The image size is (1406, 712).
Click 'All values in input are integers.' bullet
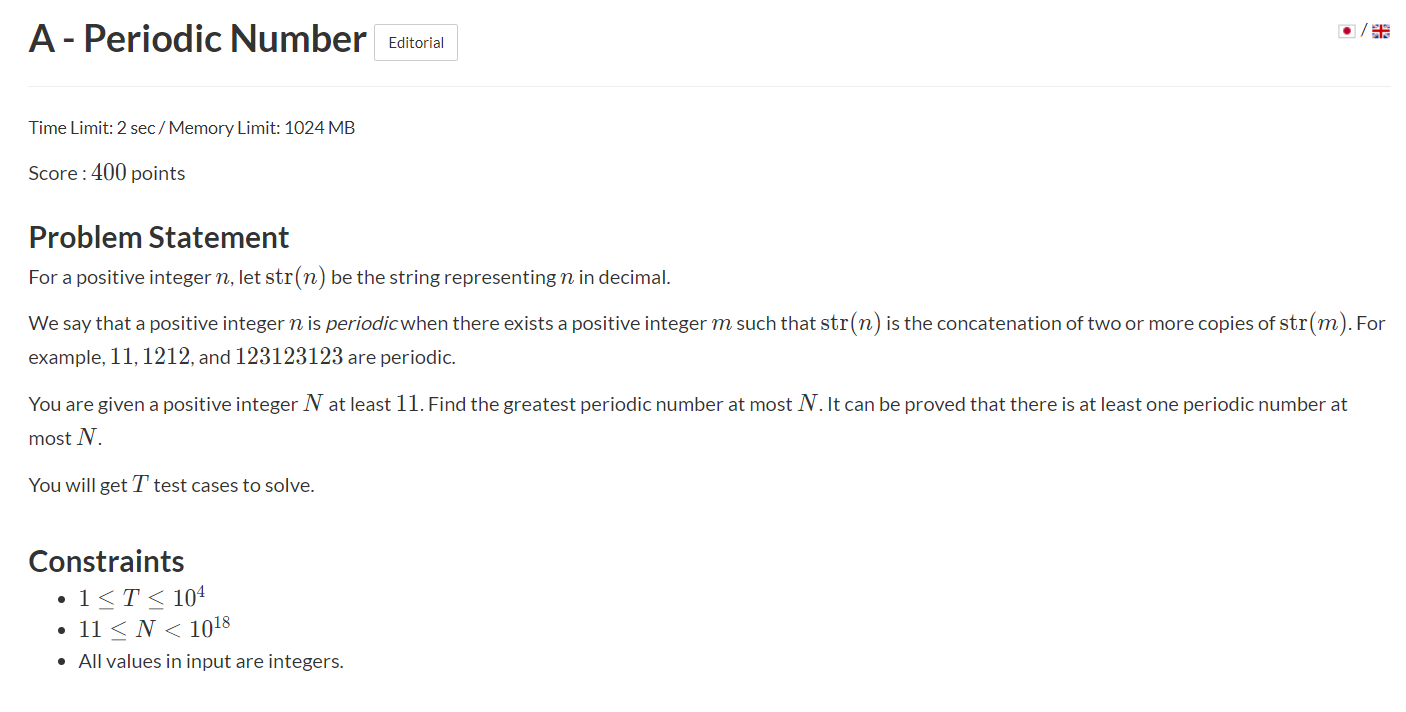(211, 661)
